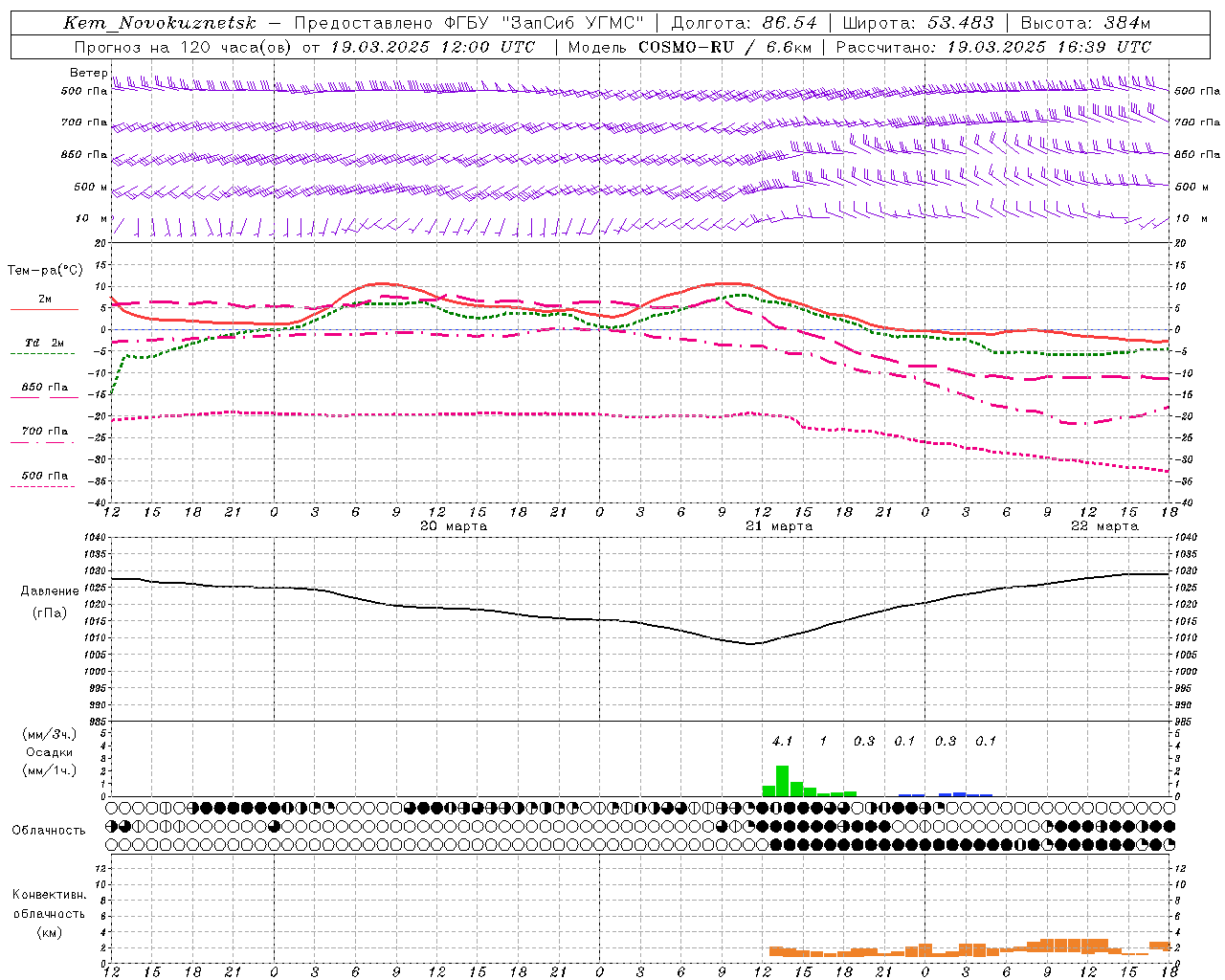Click the 'Рассчитано: 19.03.2025 16:39 UTC' timestamp
Image resolution: width=1225 pixels, height=980 pixels.
(993, 47)
